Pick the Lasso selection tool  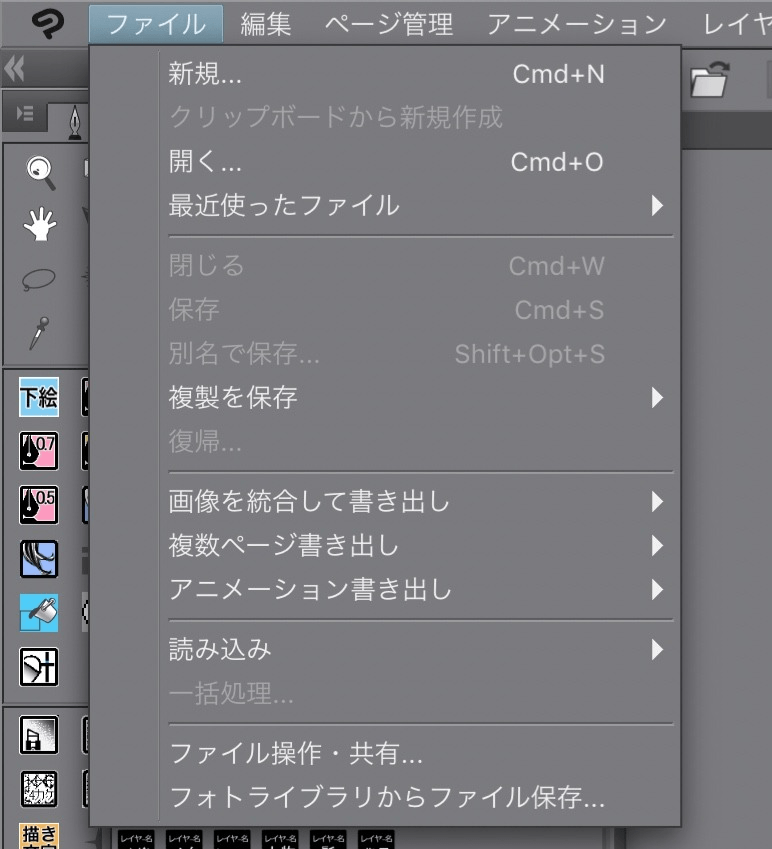click(x=38, y=279)
